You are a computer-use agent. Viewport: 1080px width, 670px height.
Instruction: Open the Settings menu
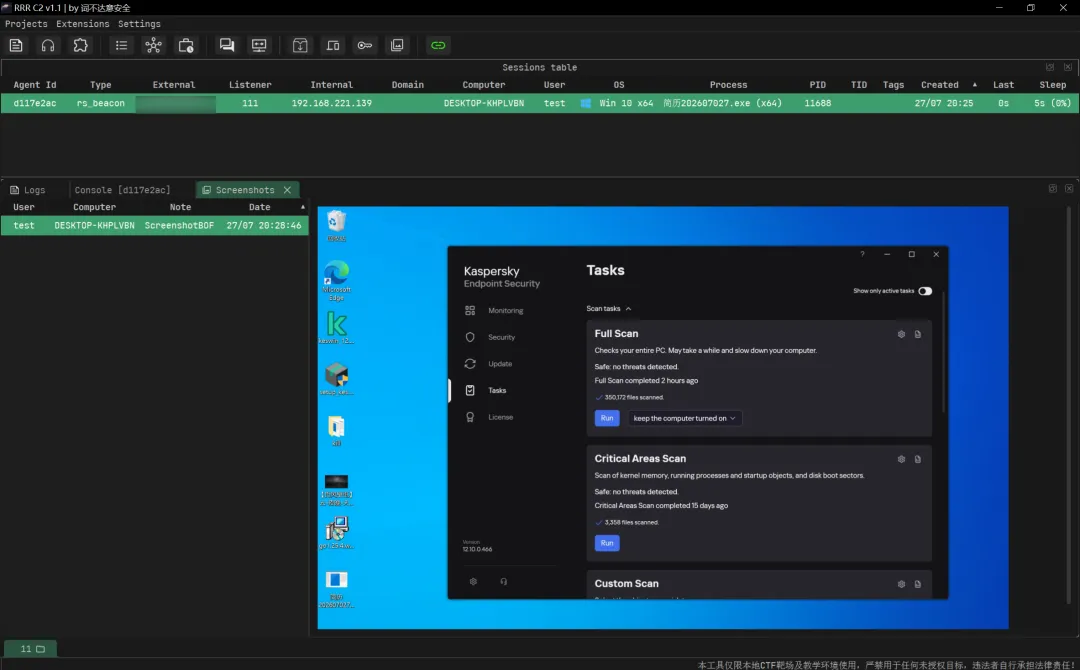pyautogui.click(x=139, y=23)
